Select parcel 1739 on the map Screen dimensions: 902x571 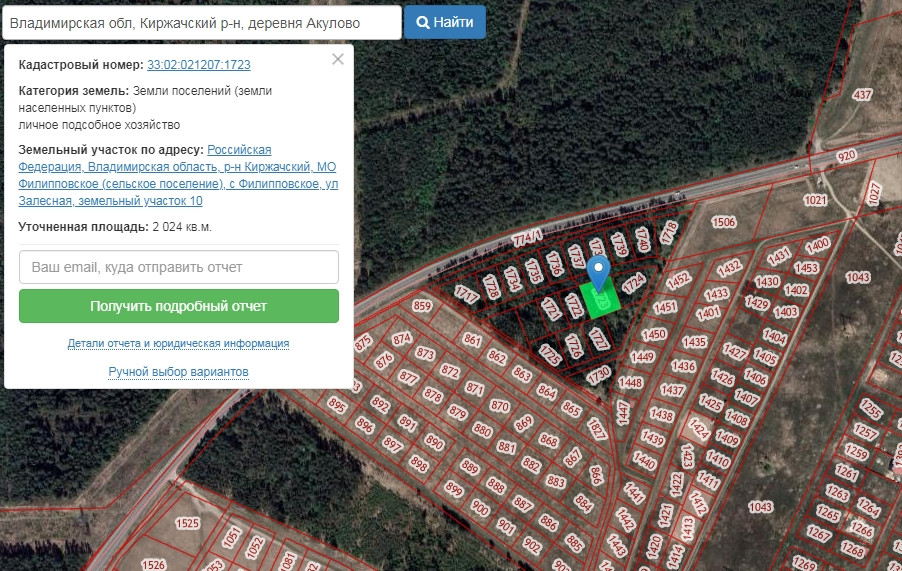(x=619, y=244)
